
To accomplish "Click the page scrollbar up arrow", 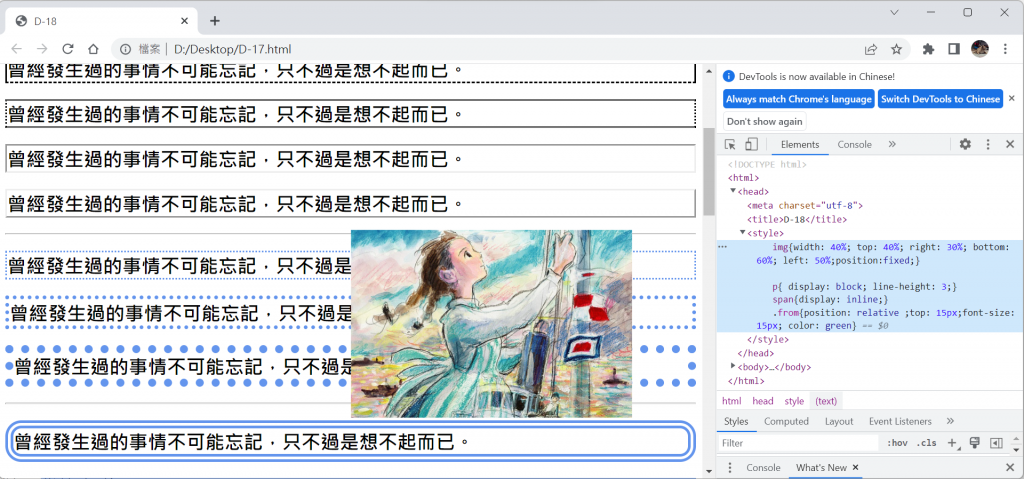I will pos(709,71).
